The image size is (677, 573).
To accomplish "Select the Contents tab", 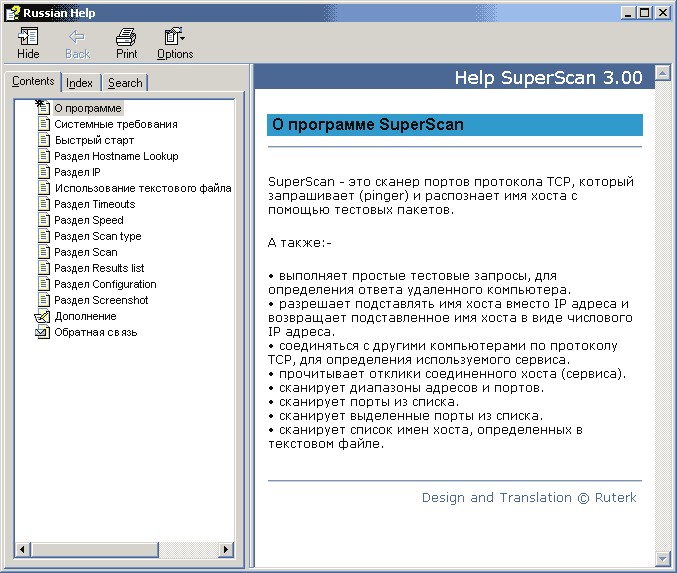I will tap(33, 82).
